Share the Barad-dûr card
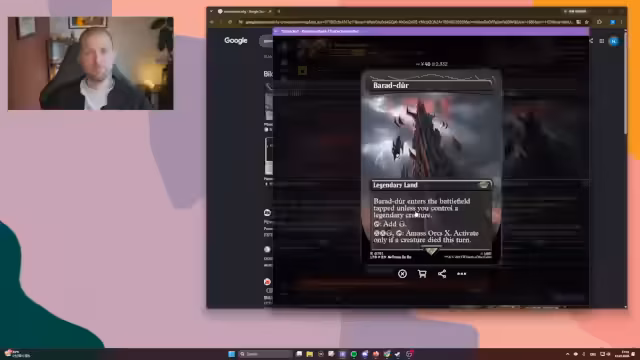 [442, 274]
